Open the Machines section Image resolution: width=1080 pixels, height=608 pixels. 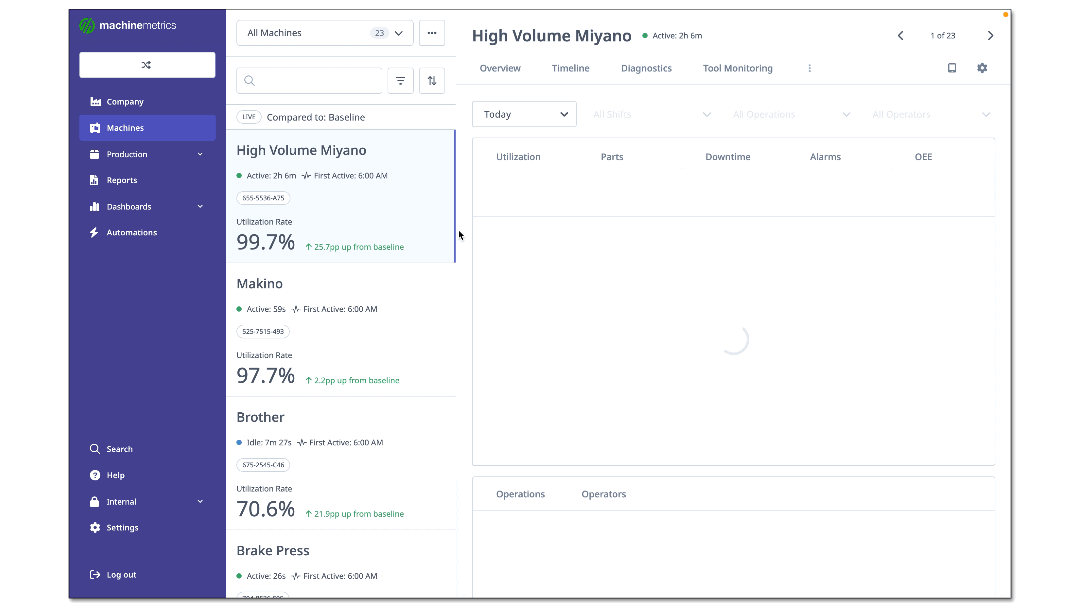tap(147, 128)
